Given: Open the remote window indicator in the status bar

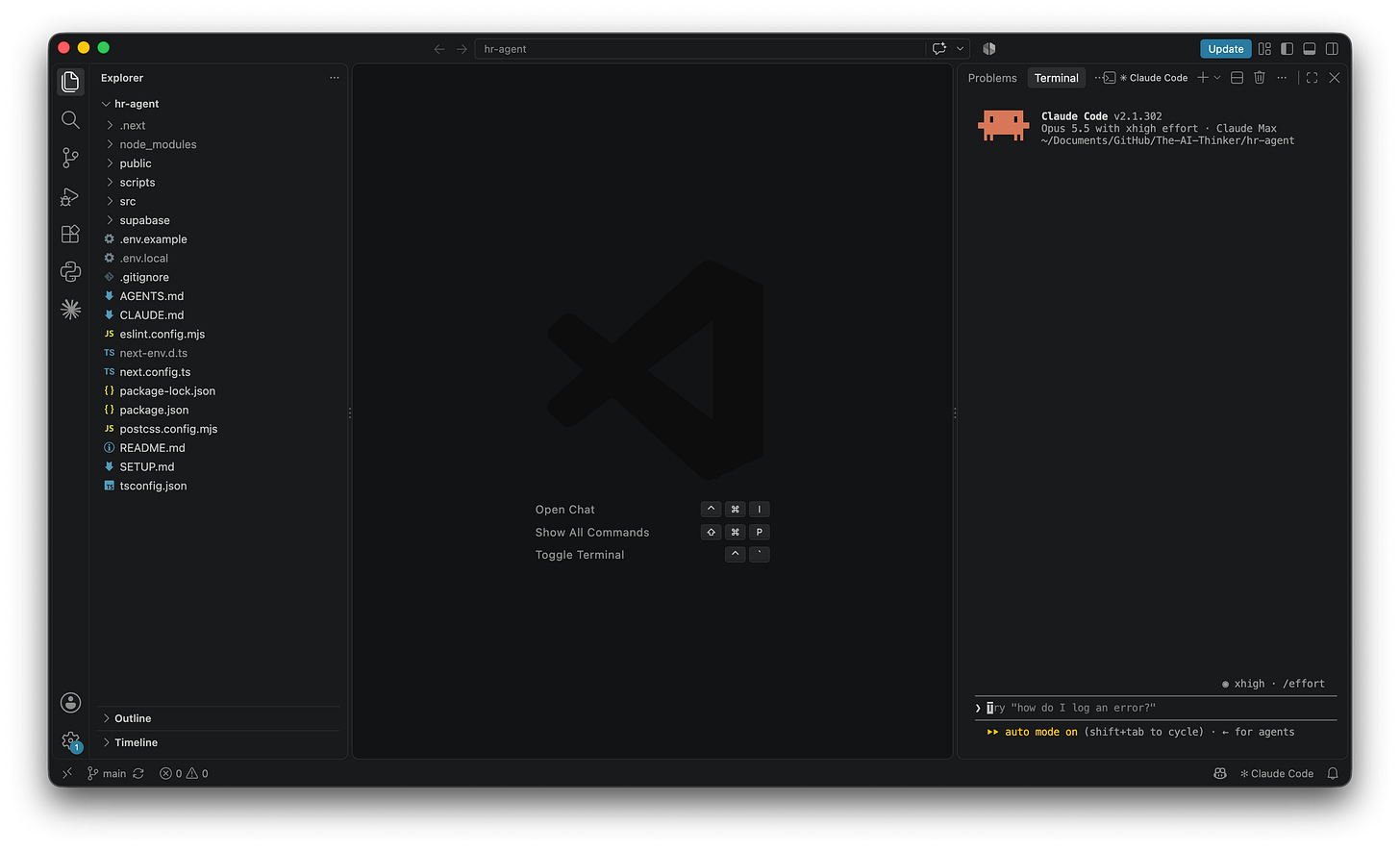Looking at the screenshot, I should [x=67, y=773].
